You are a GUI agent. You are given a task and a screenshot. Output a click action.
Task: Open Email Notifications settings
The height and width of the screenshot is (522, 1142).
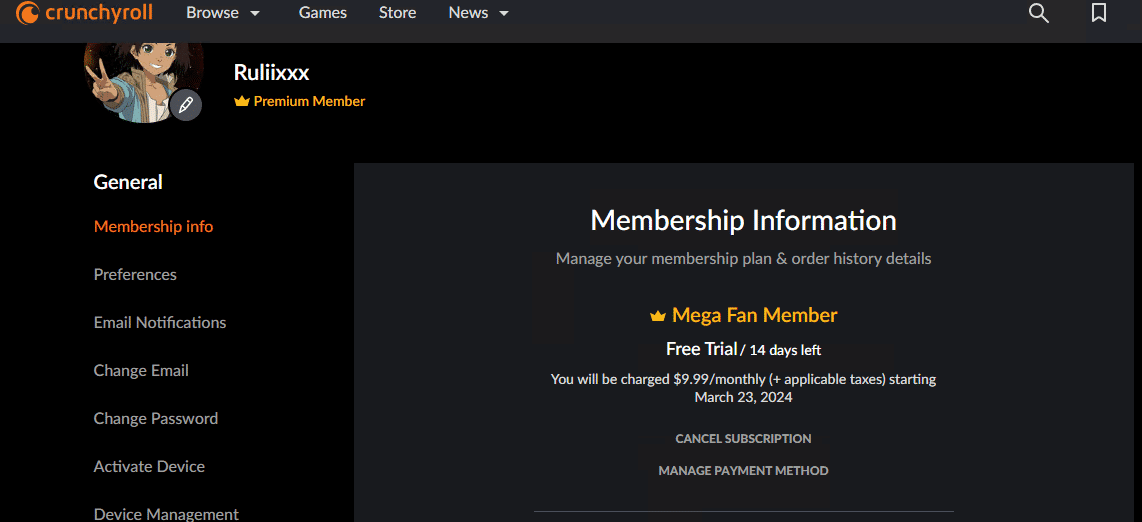pos(160,323)
